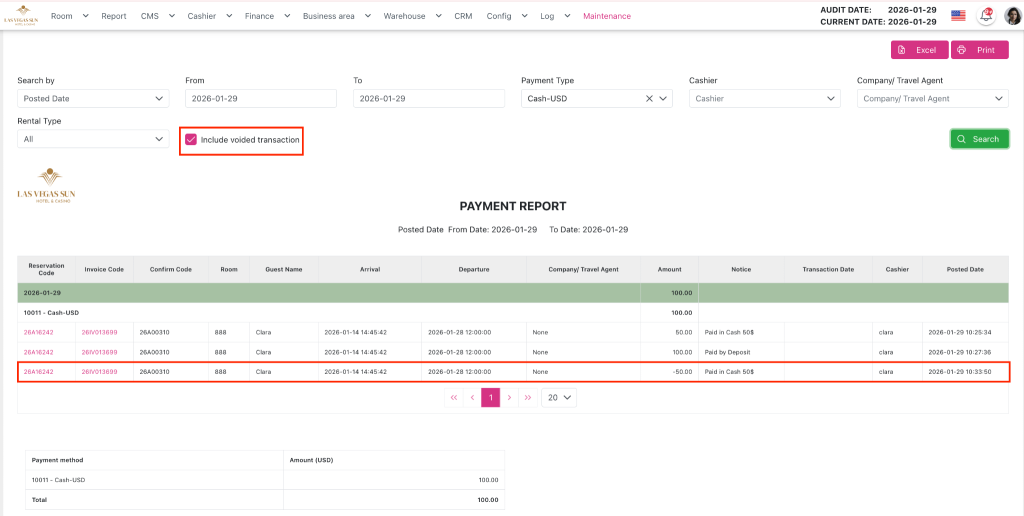The width and height of the screenshot is (1024, 516).
Task: Open the Finance menu
Action: click(266, 16)
